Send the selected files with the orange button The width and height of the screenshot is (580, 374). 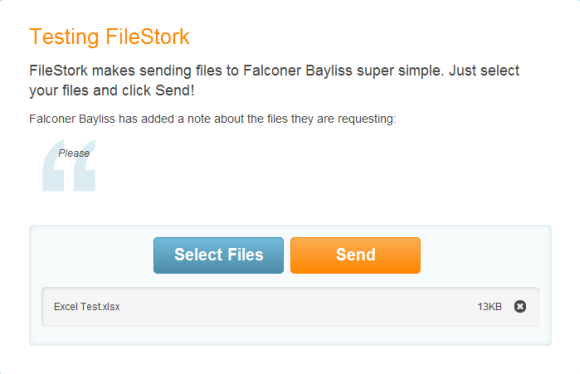[x=355, y=255]
